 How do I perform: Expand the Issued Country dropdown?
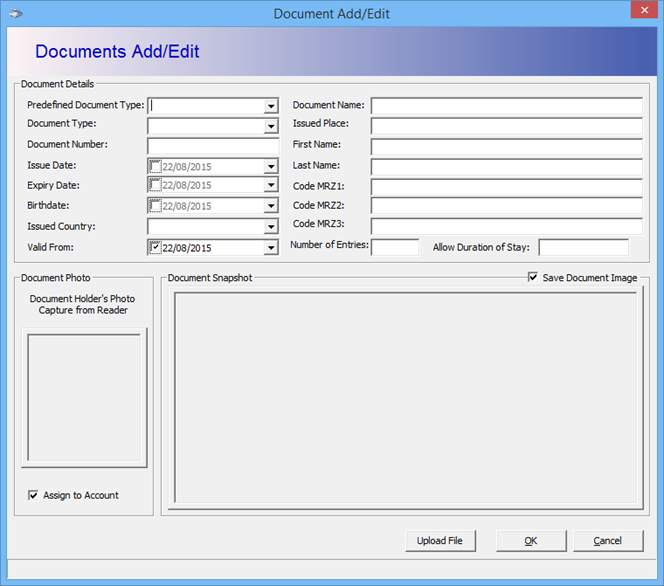[x=271, y=227]
